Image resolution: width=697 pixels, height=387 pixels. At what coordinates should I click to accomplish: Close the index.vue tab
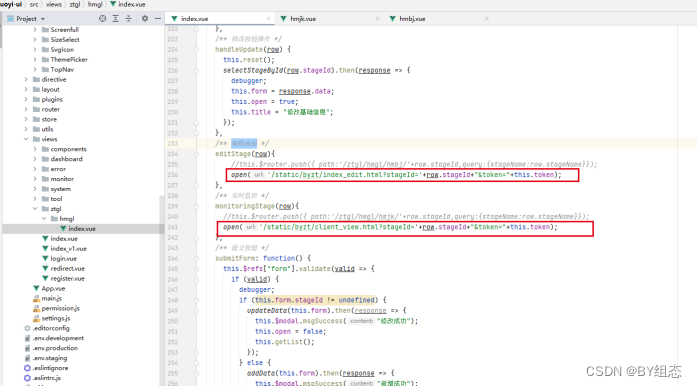(268, 19)
